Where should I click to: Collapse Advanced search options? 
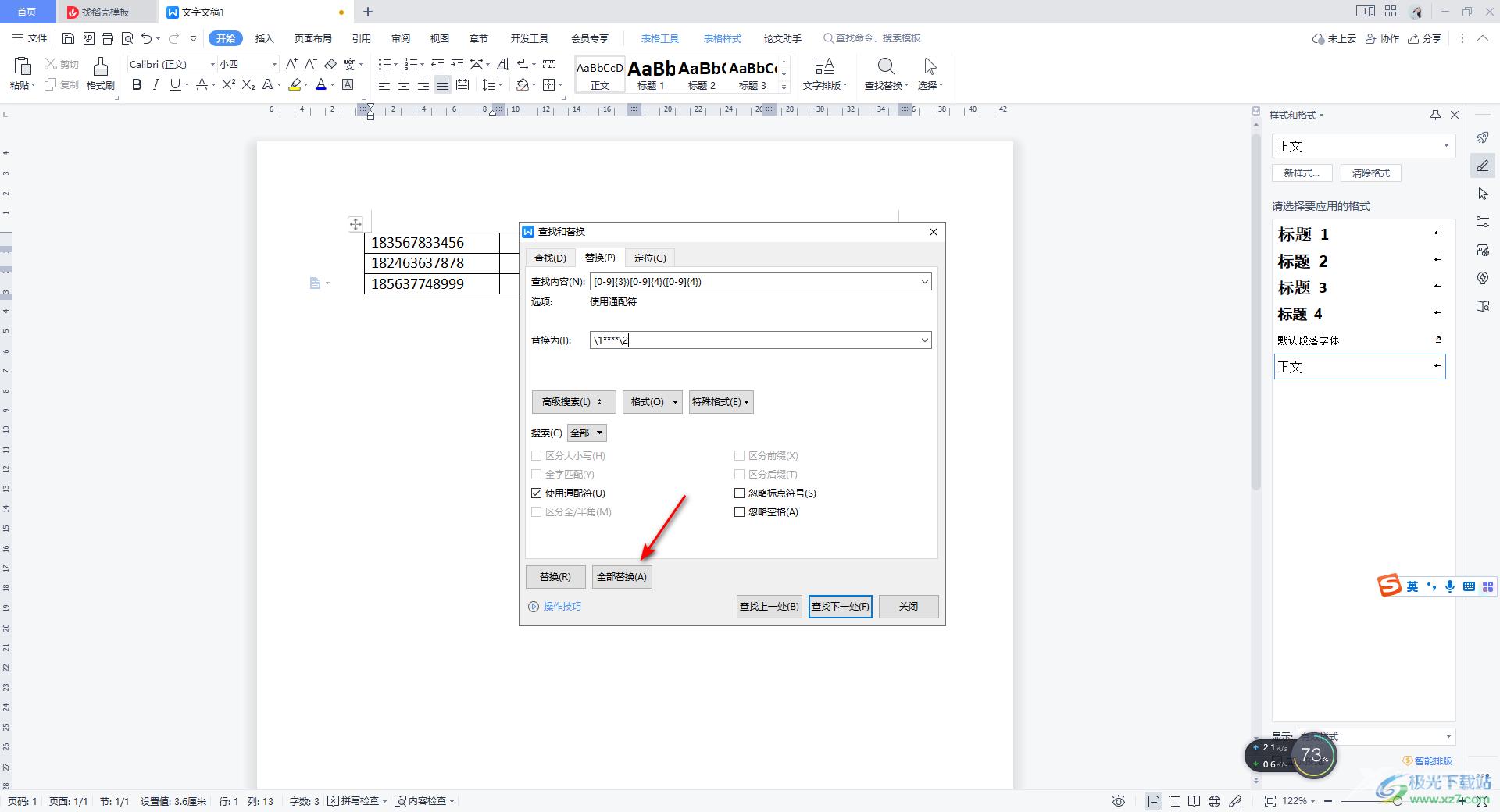(x=573, y=402)
